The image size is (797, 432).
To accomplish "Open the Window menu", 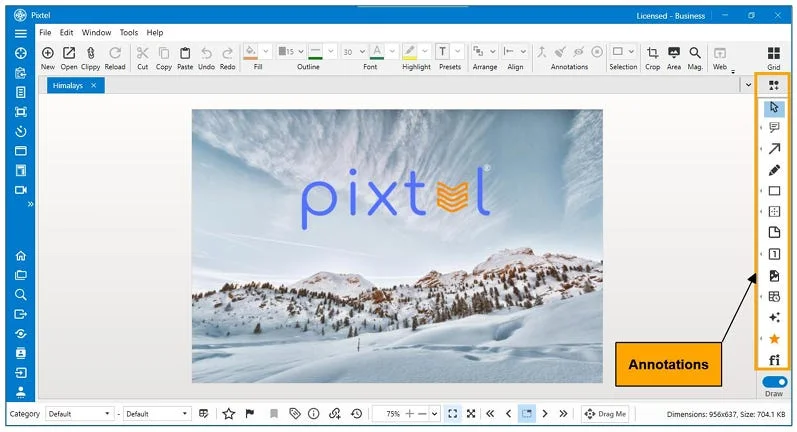I will click(96, 33).
